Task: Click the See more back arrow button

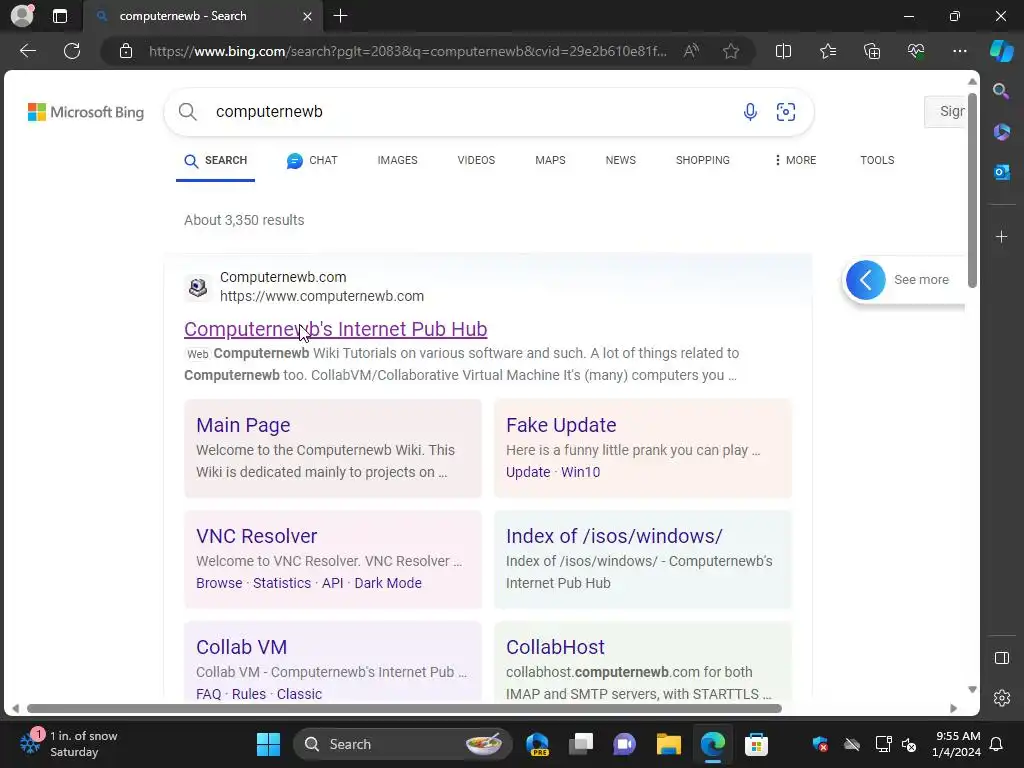Action: click(x=865, y=280)
